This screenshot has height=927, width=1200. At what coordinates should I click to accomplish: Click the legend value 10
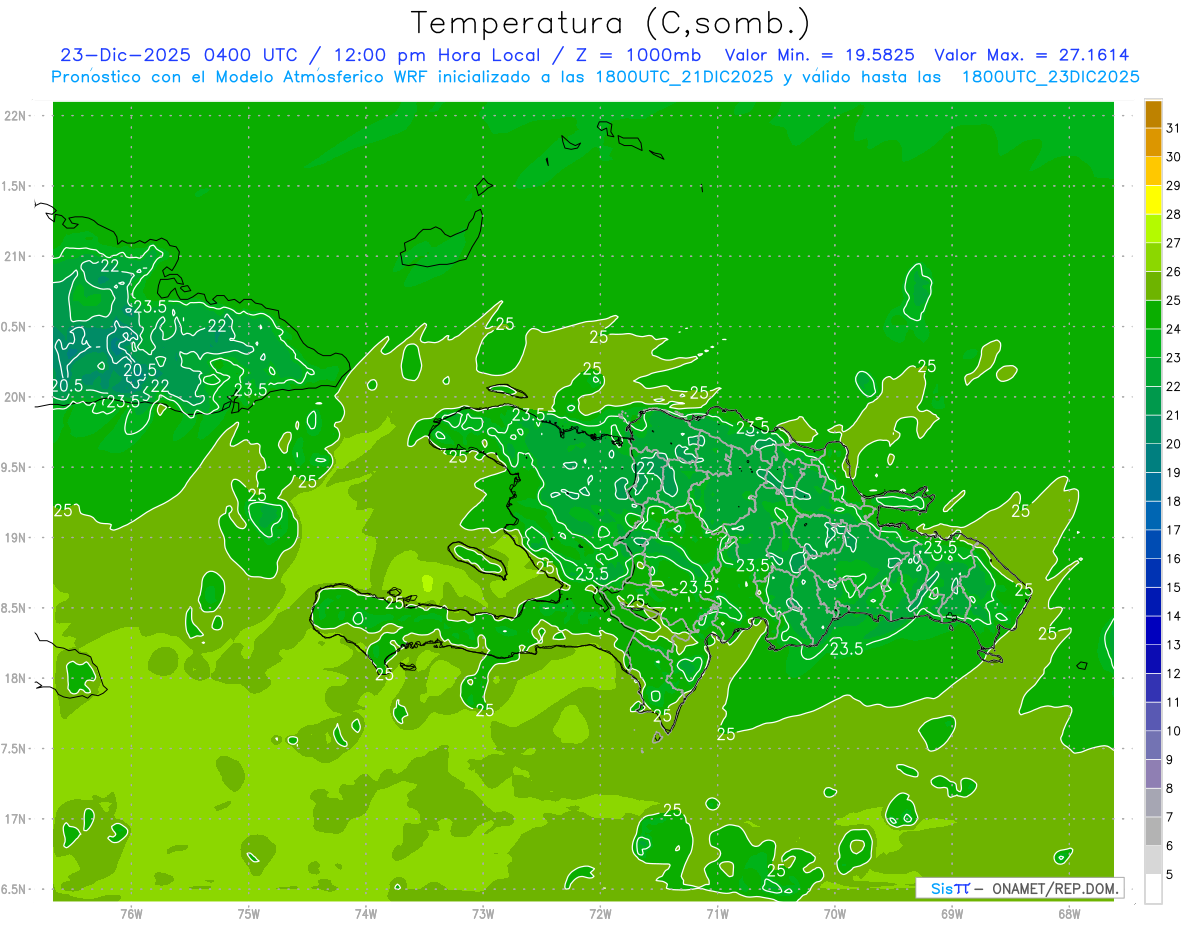pos(1174,731)
